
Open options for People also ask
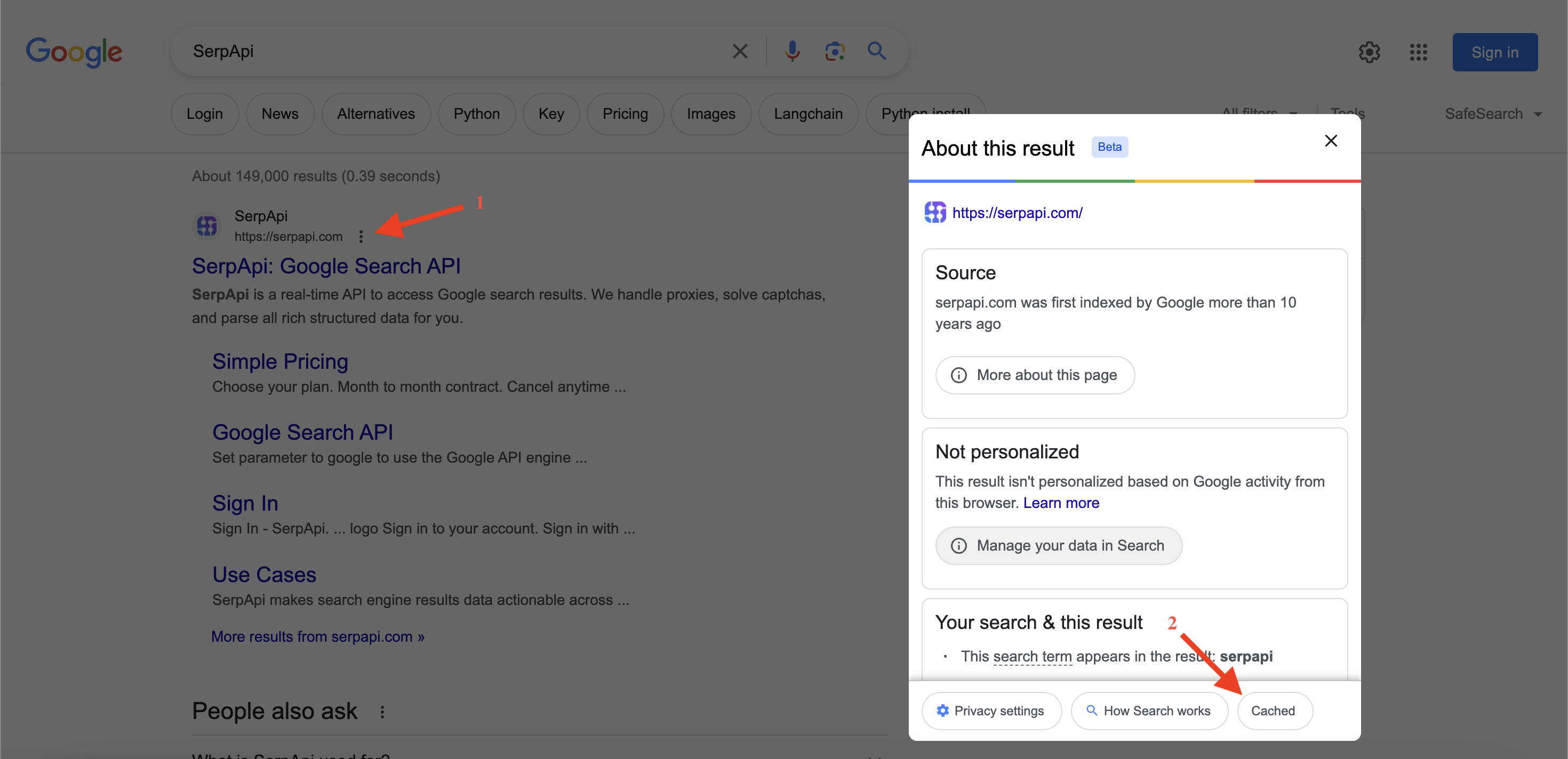pyautogui.click(x=383, y=711)
